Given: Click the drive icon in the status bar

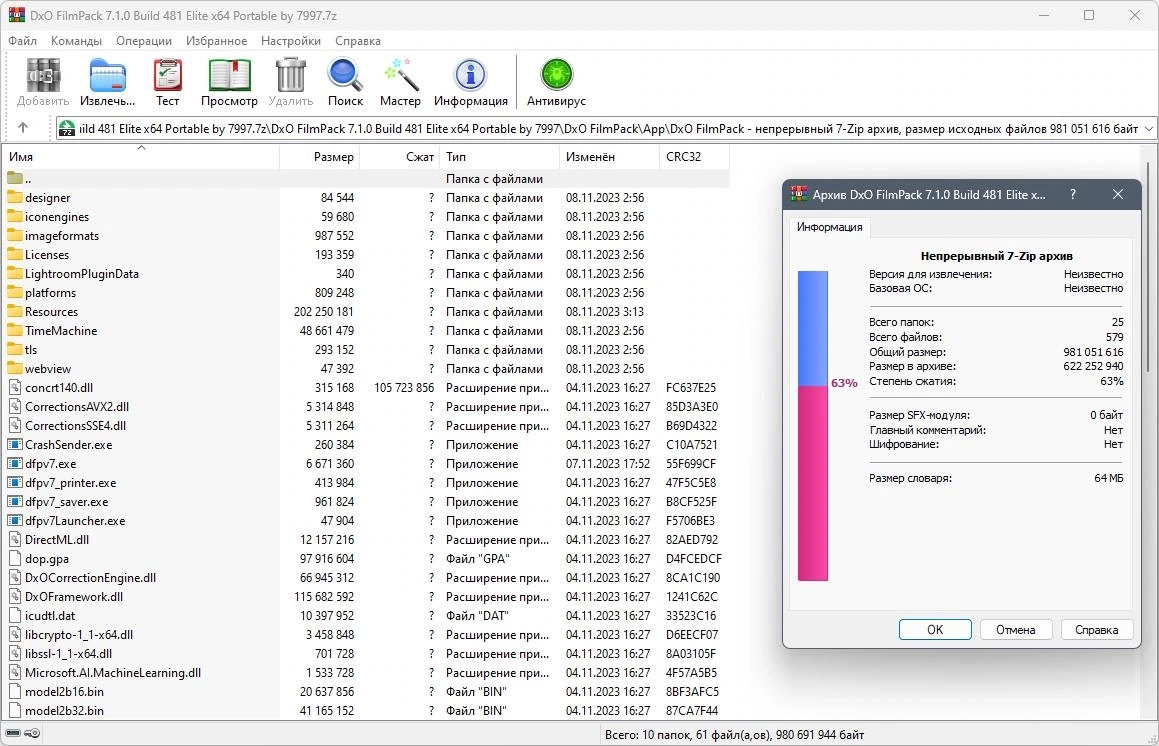Looking at the screenshot, I should 13,733.
